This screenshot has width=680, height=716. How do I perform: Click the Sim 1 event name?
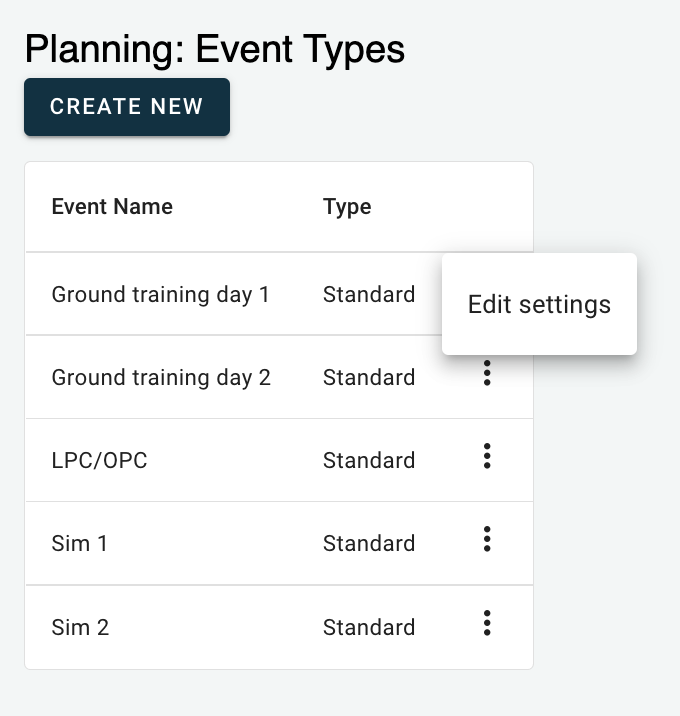coord(79,543)
